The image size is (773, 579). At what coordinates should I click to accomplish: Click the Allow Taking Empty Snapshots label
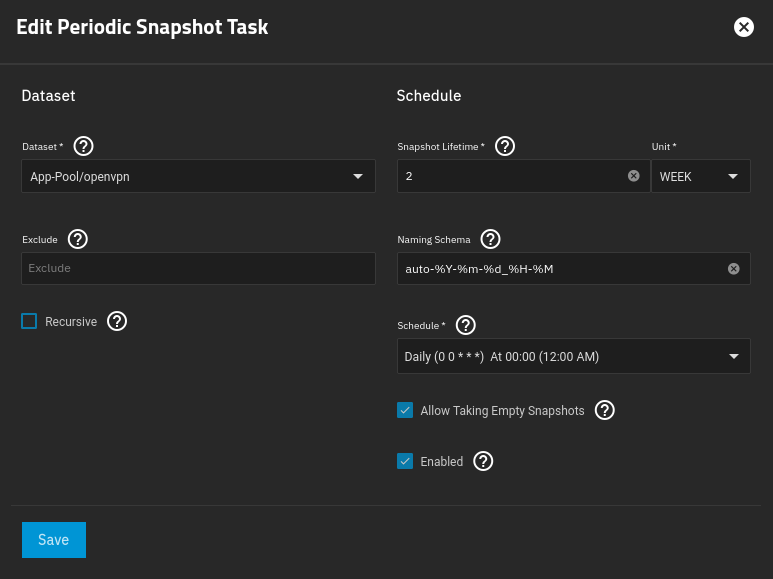[x=502, y=410]
